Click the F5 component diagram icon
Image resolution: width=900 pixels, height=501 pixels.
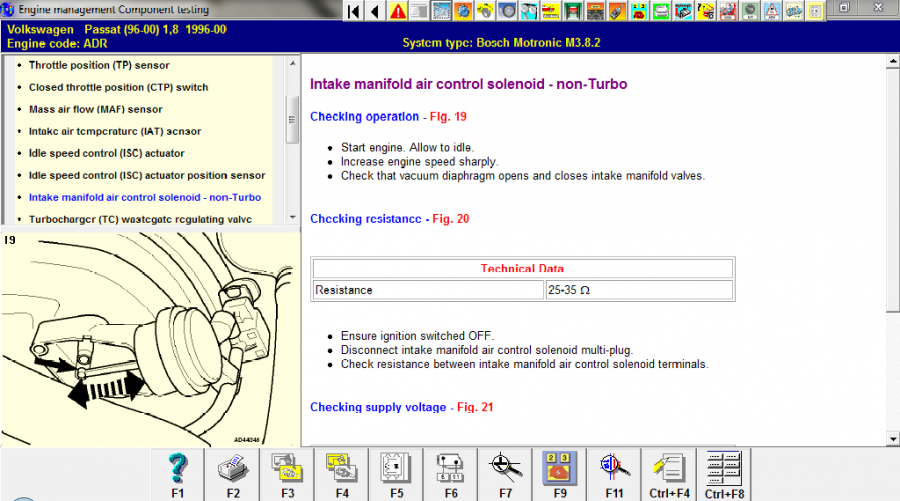[395, 467]
